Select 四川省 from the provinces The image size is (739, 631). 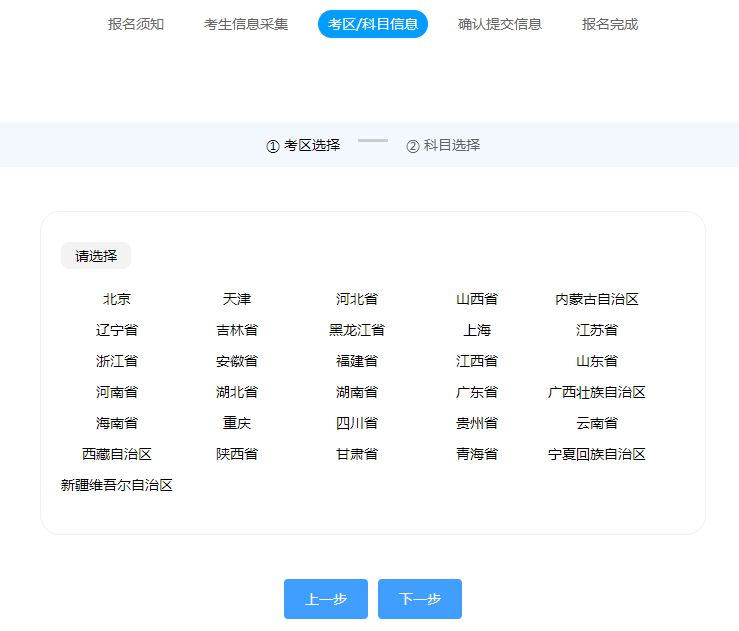[x=357, y=423]
